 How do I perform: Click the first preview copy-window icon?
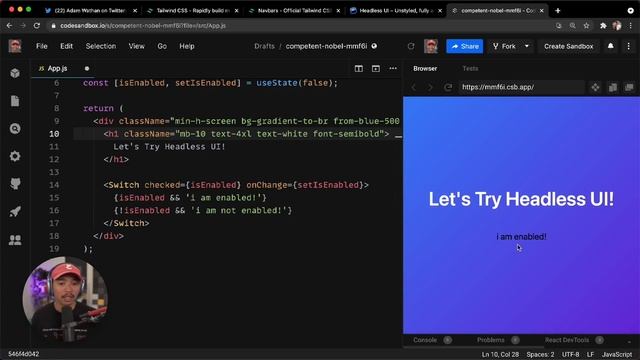click(613, 87)
